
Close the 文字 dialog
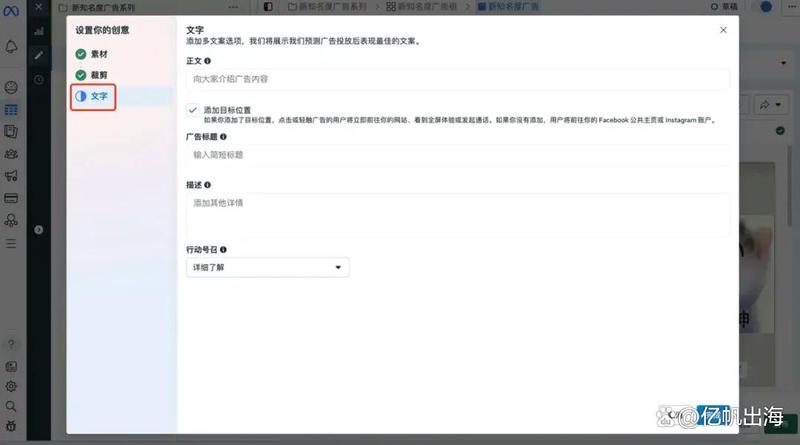(x=723, y=30)
